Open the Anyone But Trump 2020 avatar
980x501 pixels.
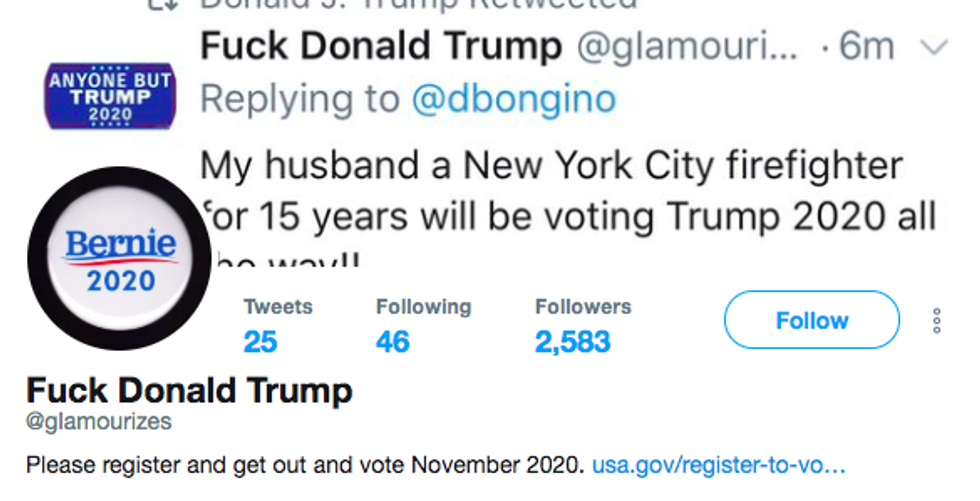(110, 96)
